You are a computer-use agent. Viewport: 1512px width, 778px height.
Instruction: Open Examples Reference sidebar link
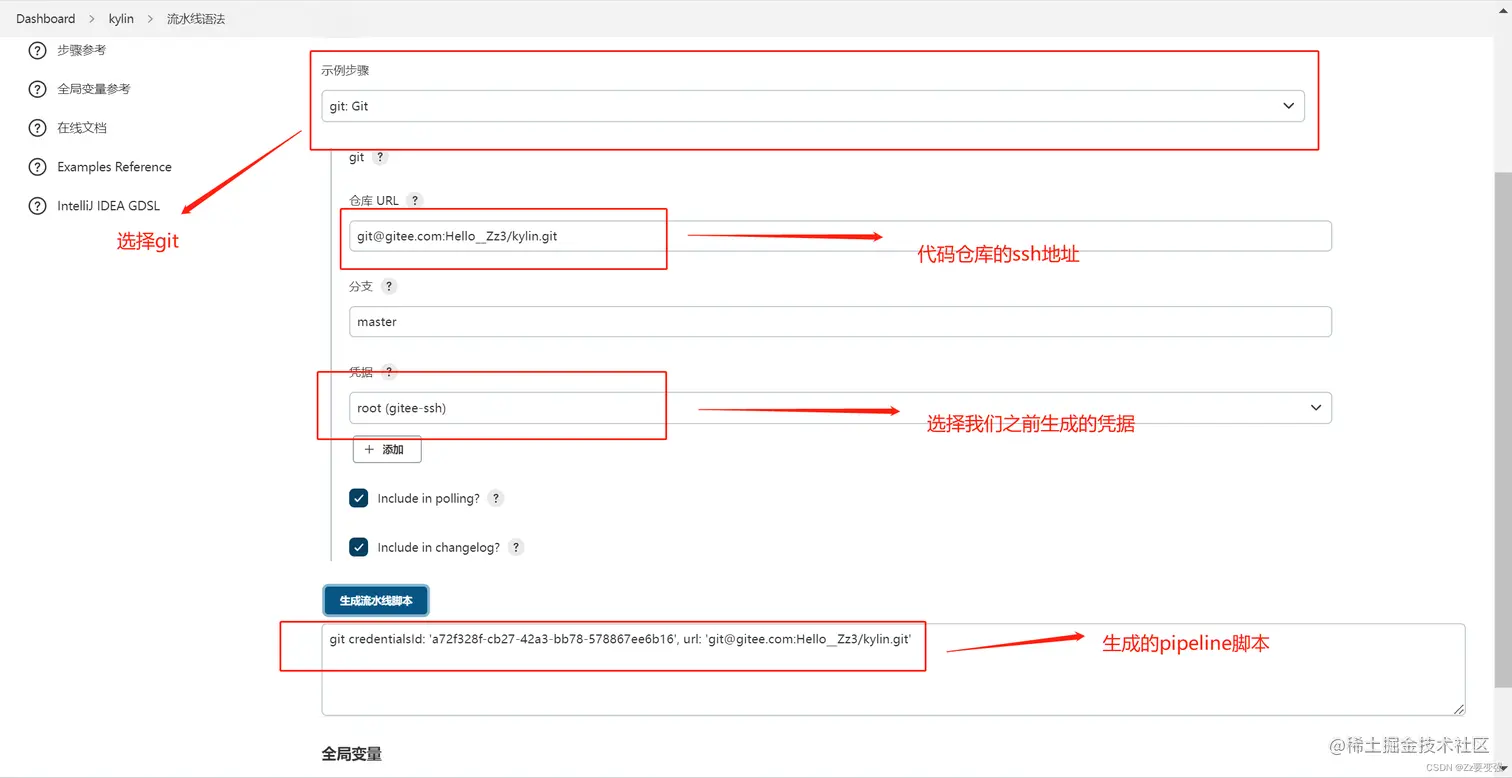(x=114, y=167)
